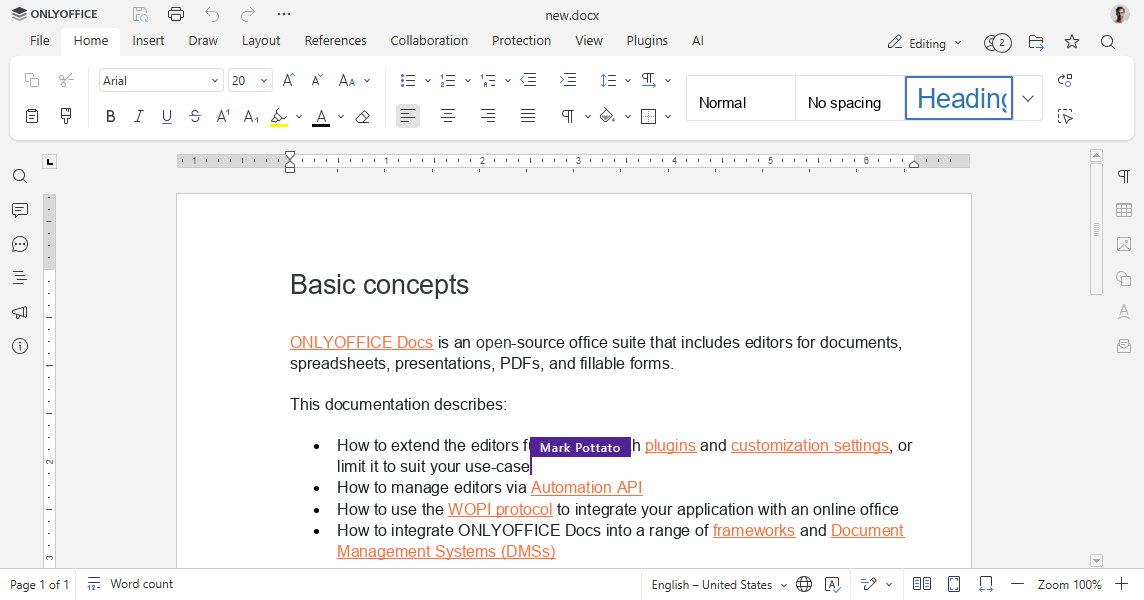Open Image settings in right sidebar

click(x=1124, y=244)
